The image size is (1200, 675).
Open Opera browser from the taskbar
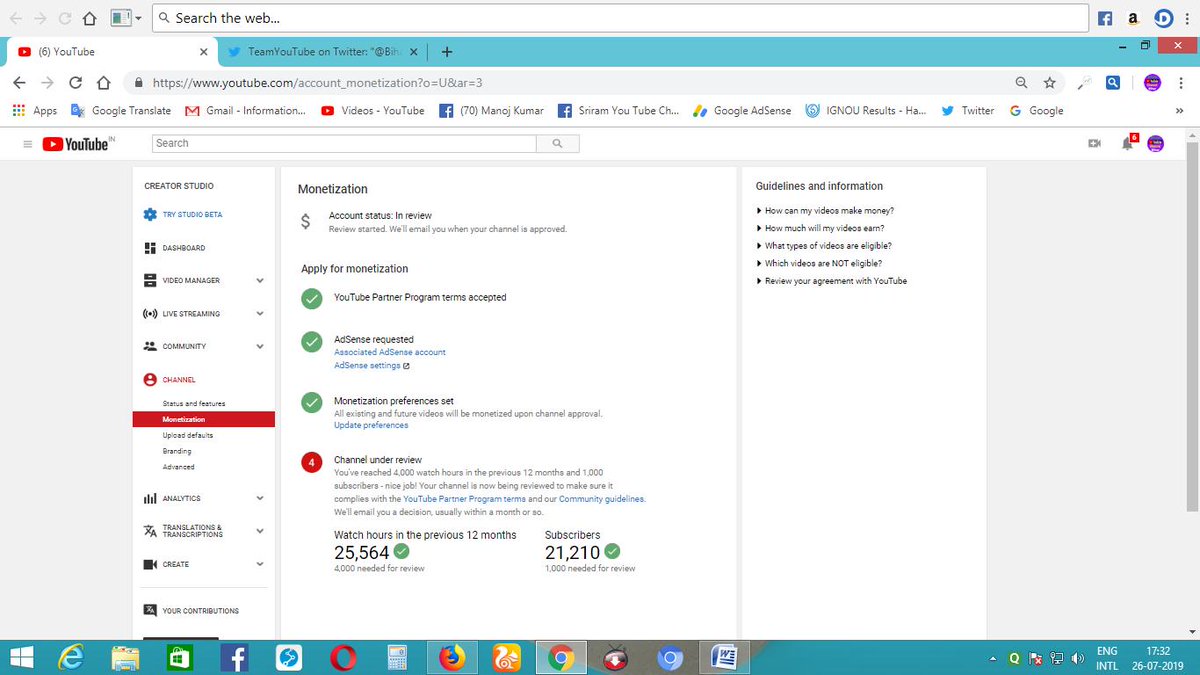click(x=343, y=658)
